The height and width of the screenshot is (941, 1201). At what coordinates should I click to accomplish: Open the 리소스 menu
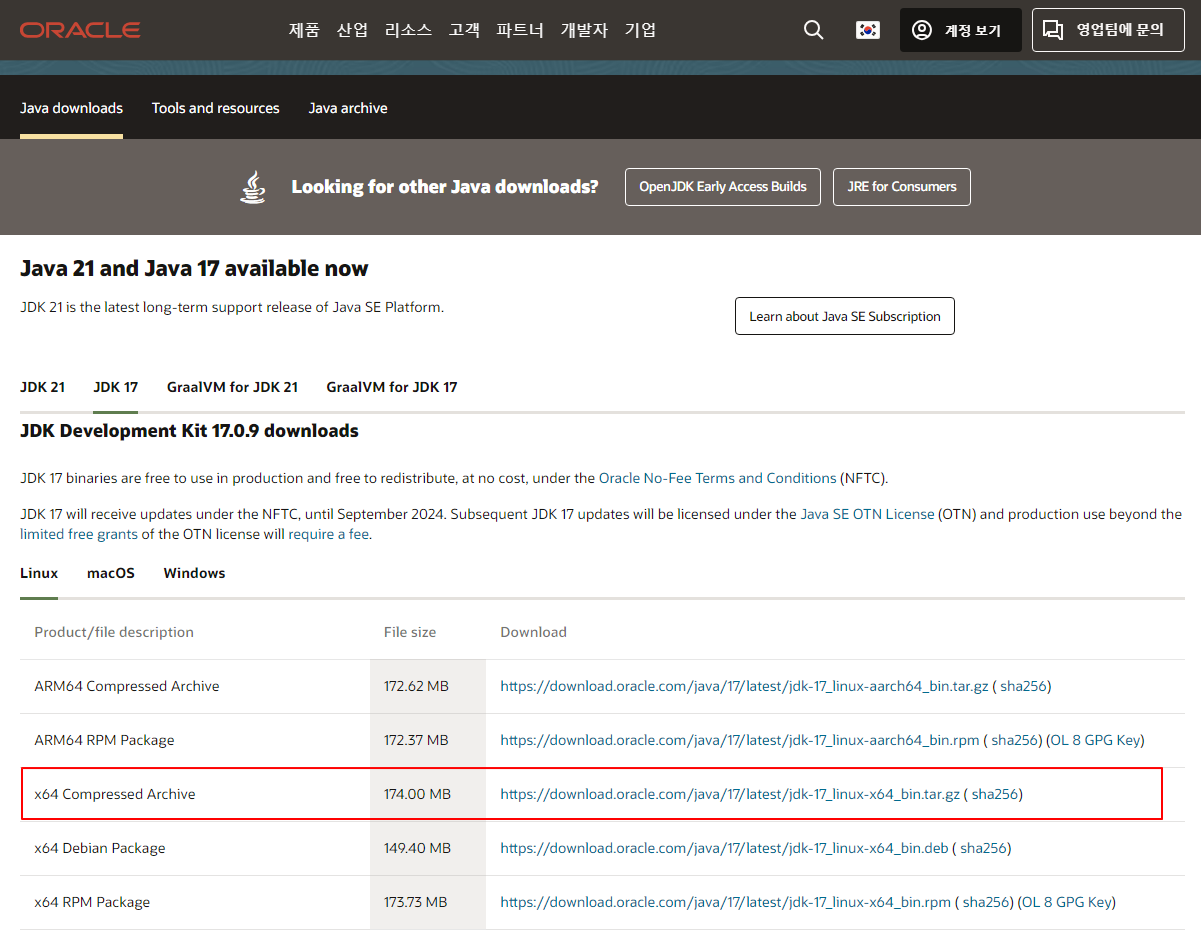[x=408, y=30]
